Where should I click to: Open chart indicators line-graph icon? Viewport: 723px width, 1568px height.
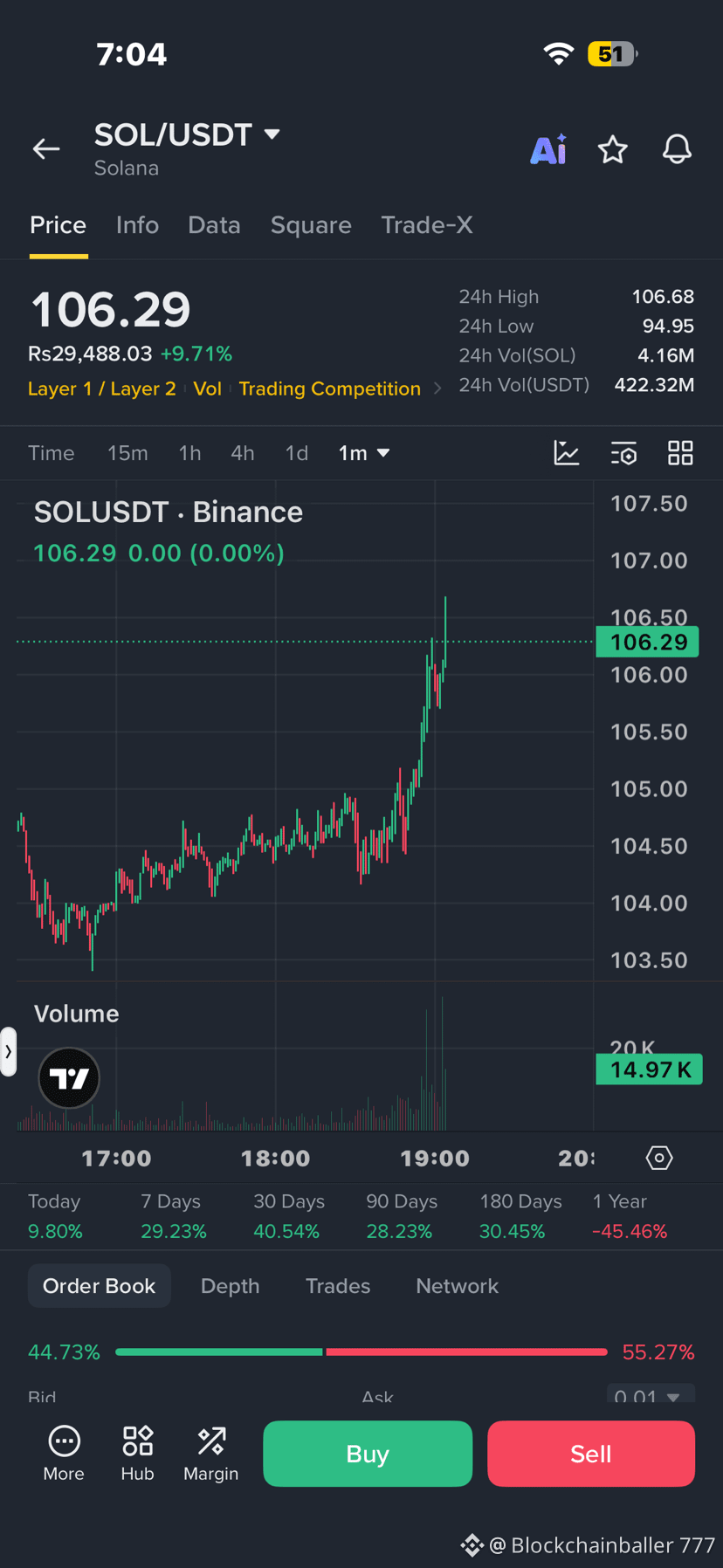567,453
